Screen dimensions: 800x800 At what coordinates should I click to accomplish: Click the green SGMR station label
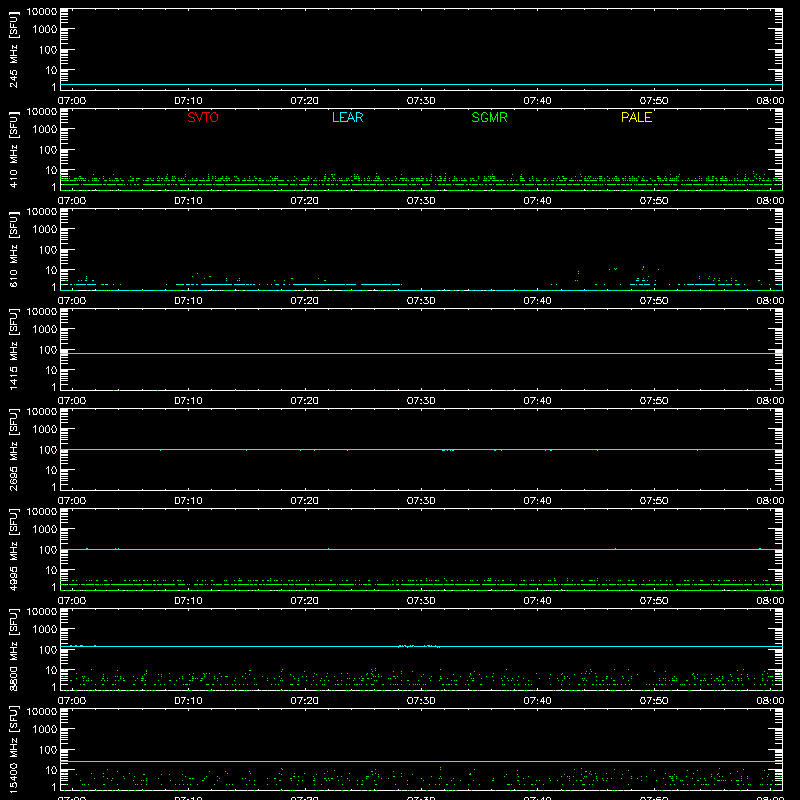pyautogui.click(x=489, y=117)
